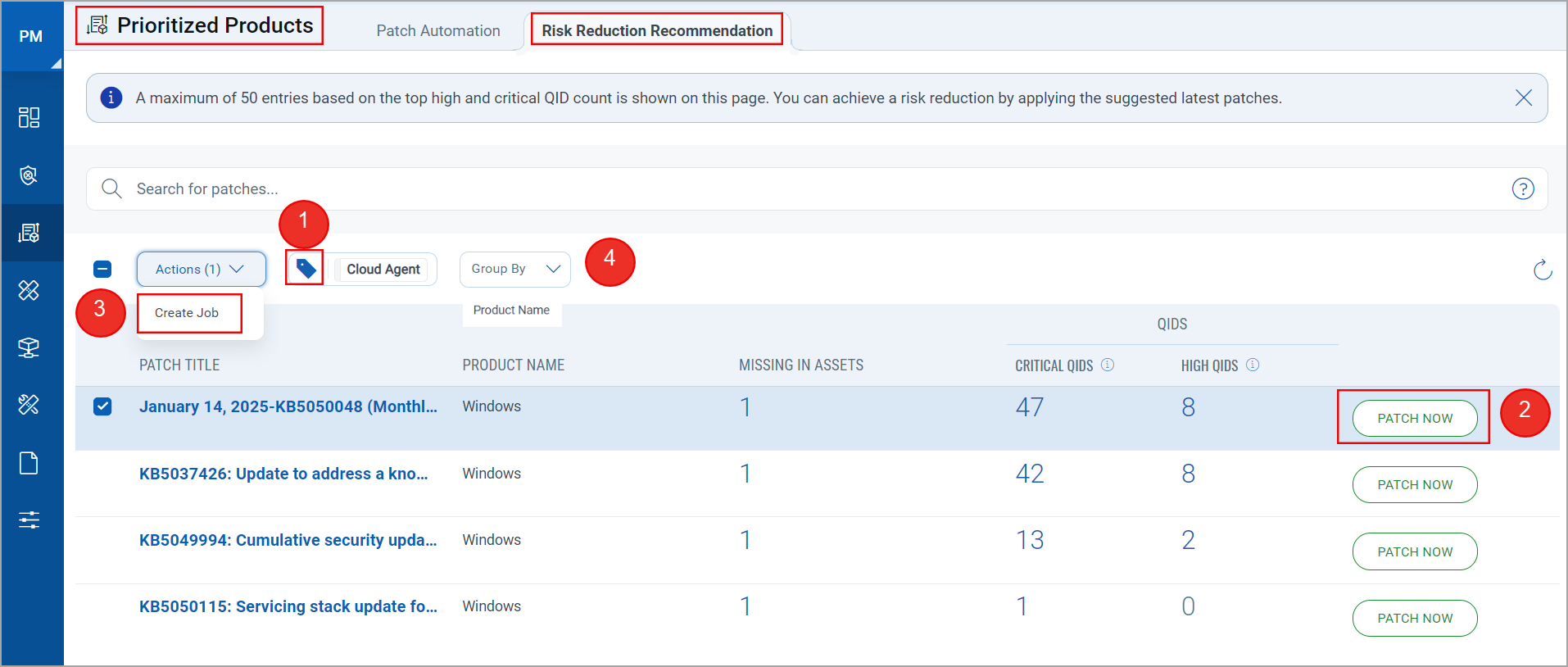
Task: Open the dashboard icon in sidebar
Action: (x=29, y=117)
